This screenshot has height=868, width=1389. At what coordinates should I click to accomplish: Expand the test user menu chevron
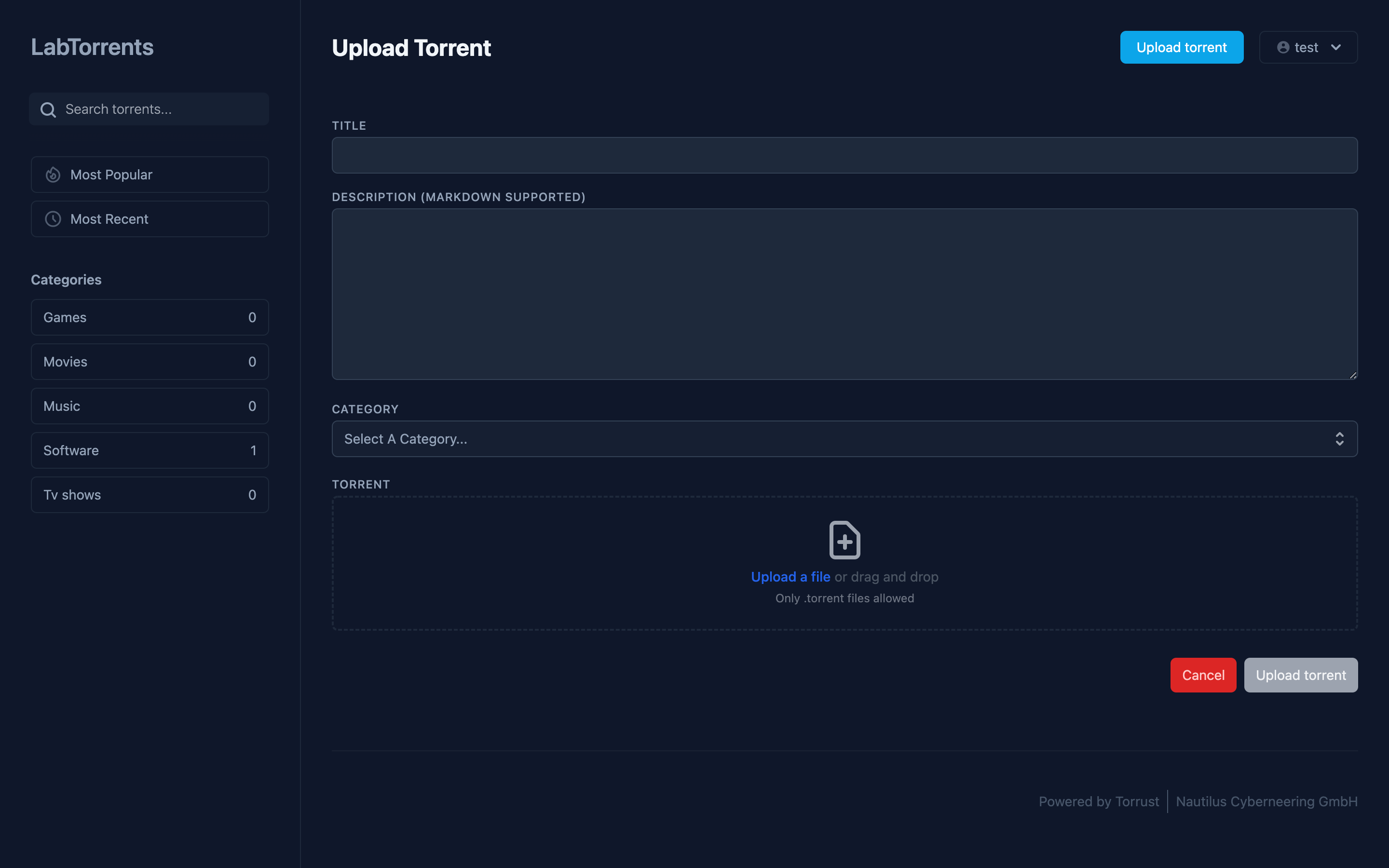(1335, 48)
